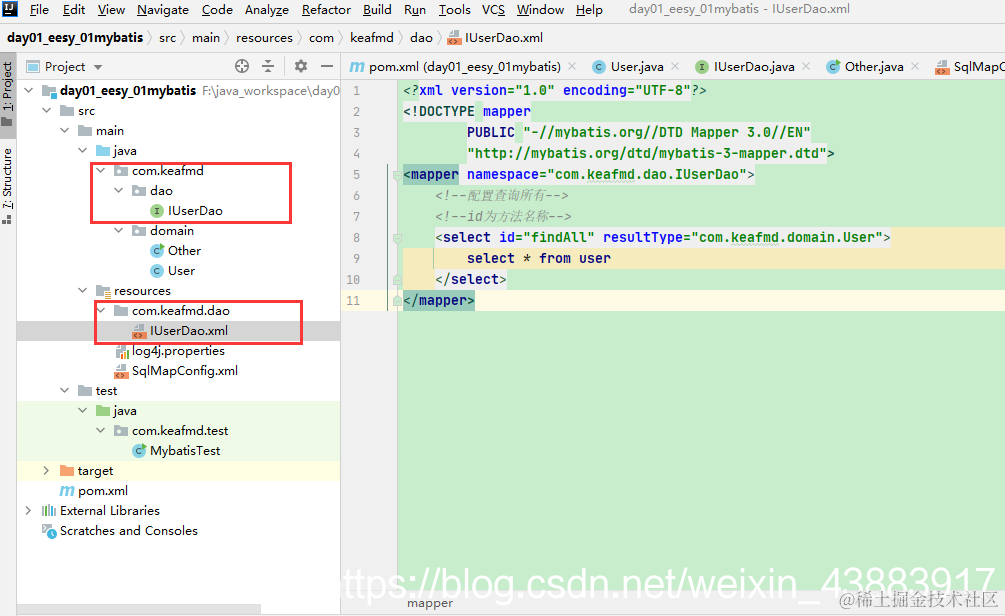The image size is (1005, 616).
Task: Open the Help menu
Action: pyautogui.click(x=589, y=10)
